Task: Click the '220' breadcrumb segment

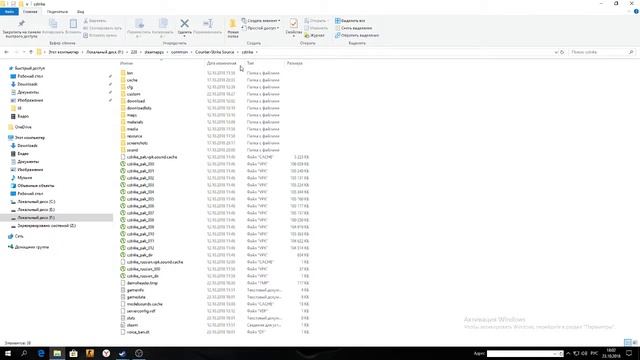Action: point(134,52)
